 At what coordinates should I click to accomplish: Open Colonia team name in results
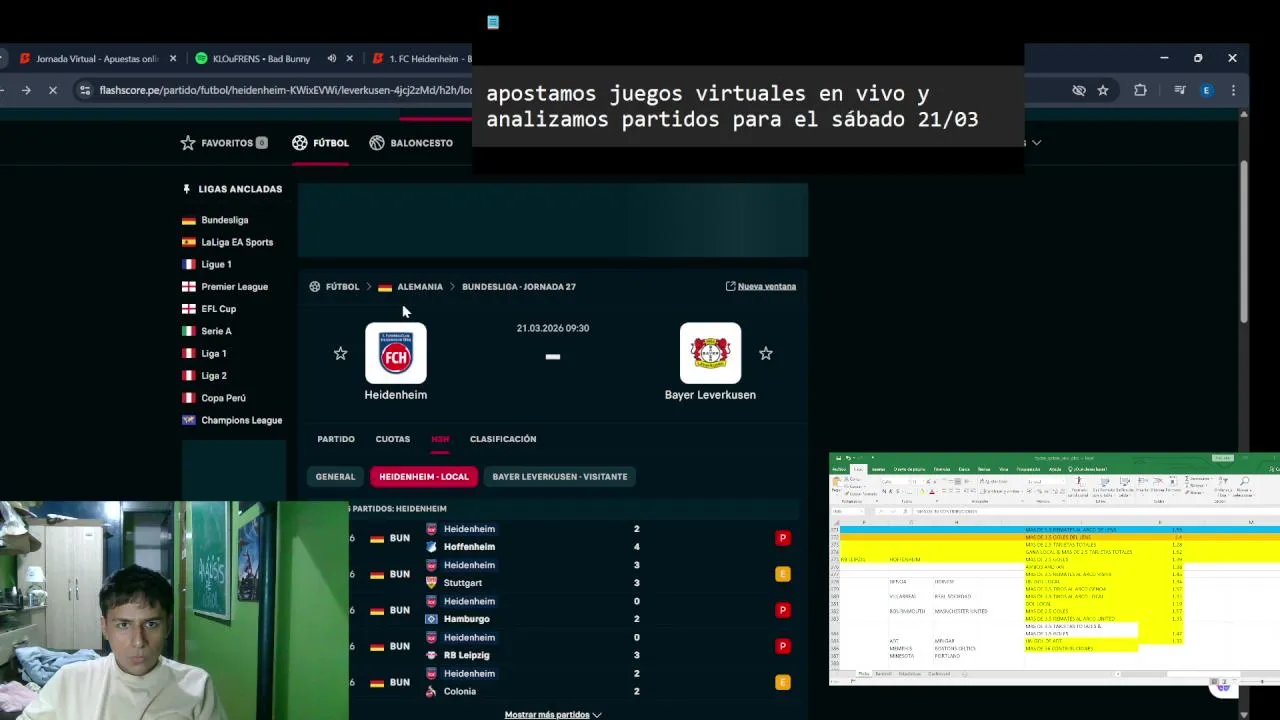pyautogui.click(x=460, y=691)
